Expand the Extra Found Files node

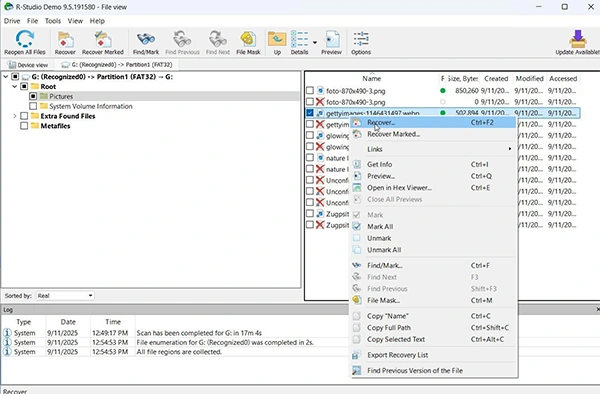tap(15, 116)
